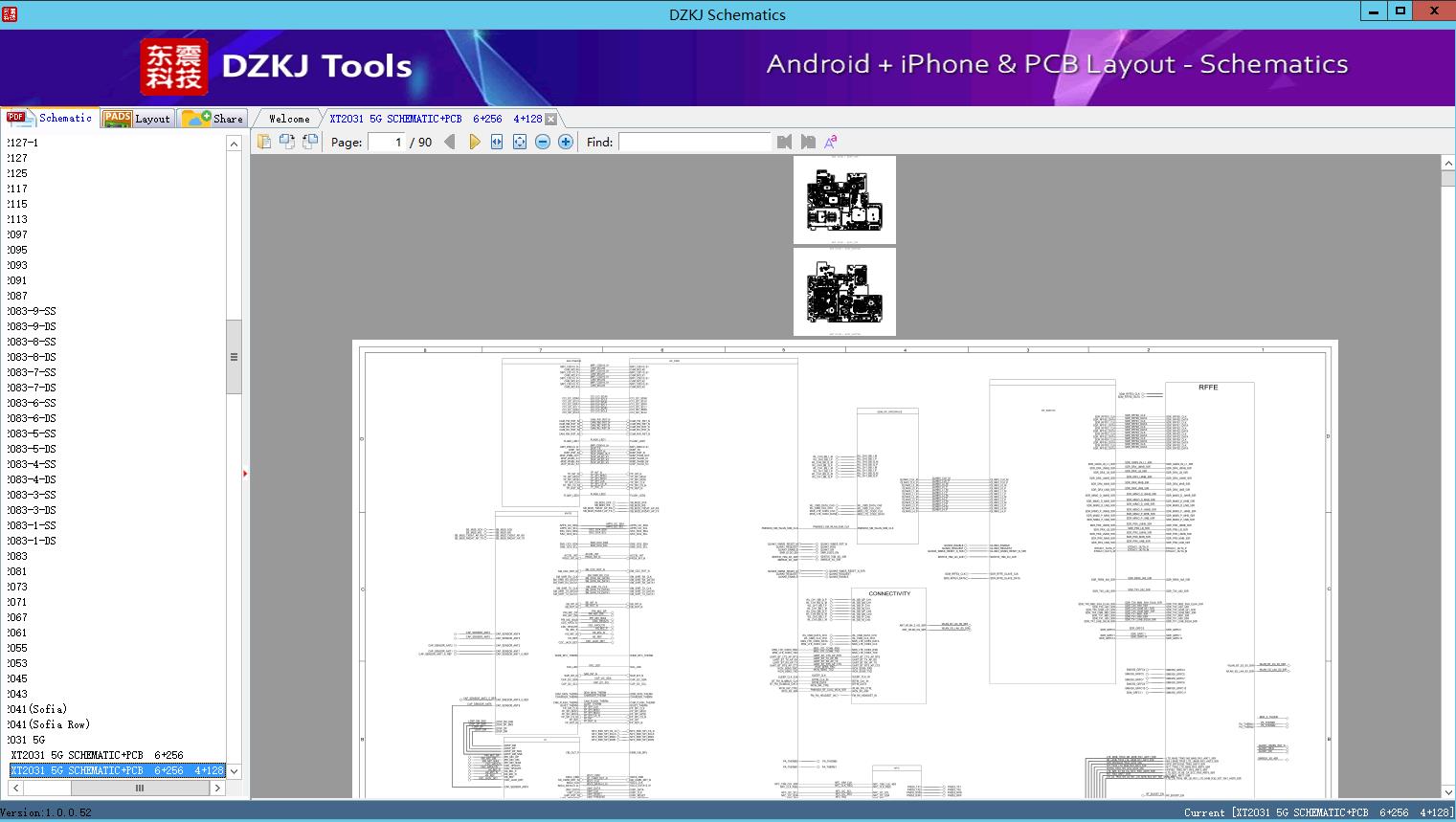The image size is (1456, 822).
Task: Click the second PCB thumbnail page
Action: pos(844,292)
